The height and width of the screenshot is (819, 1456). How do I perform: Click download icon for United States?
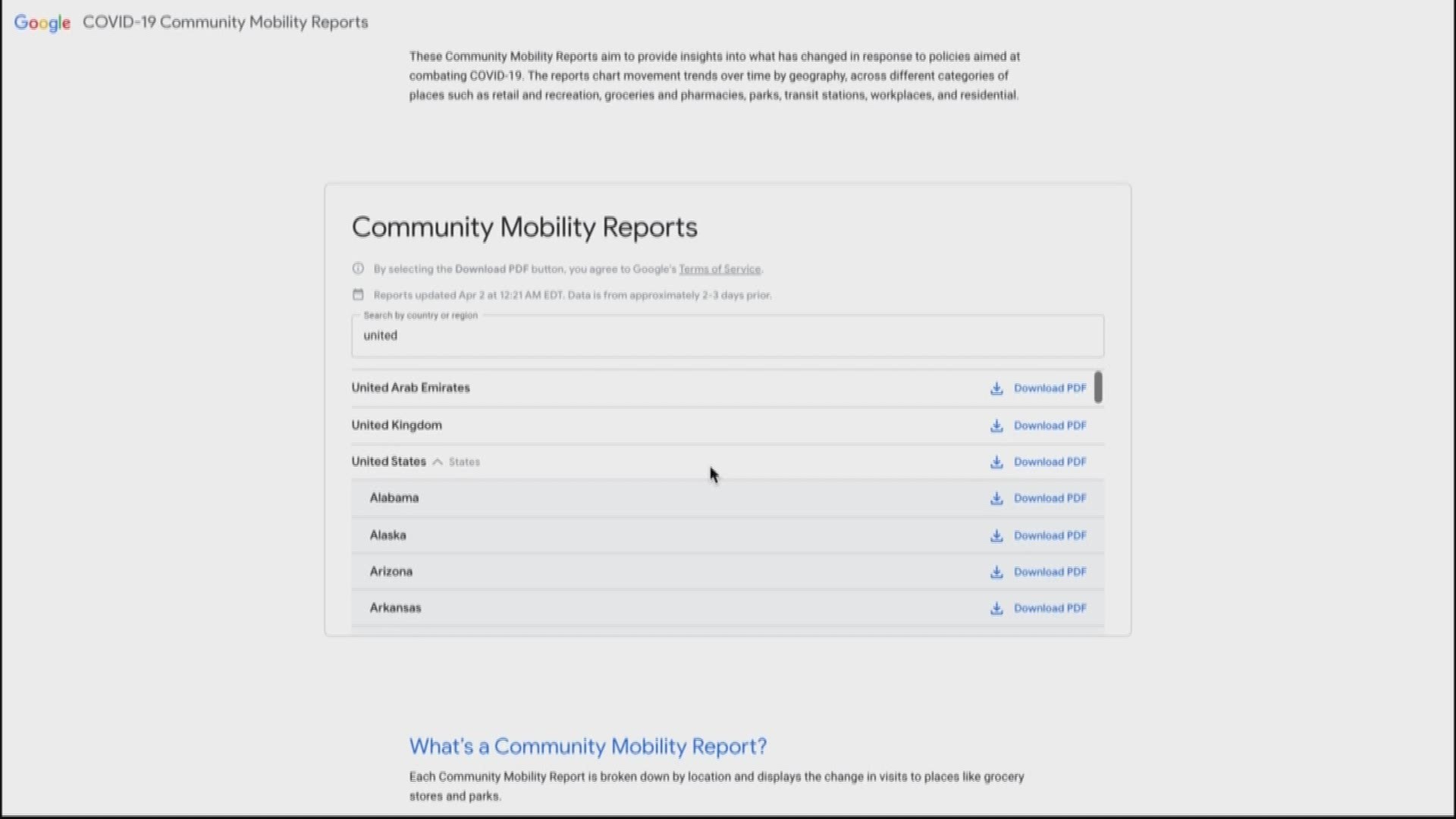(996, 462)
